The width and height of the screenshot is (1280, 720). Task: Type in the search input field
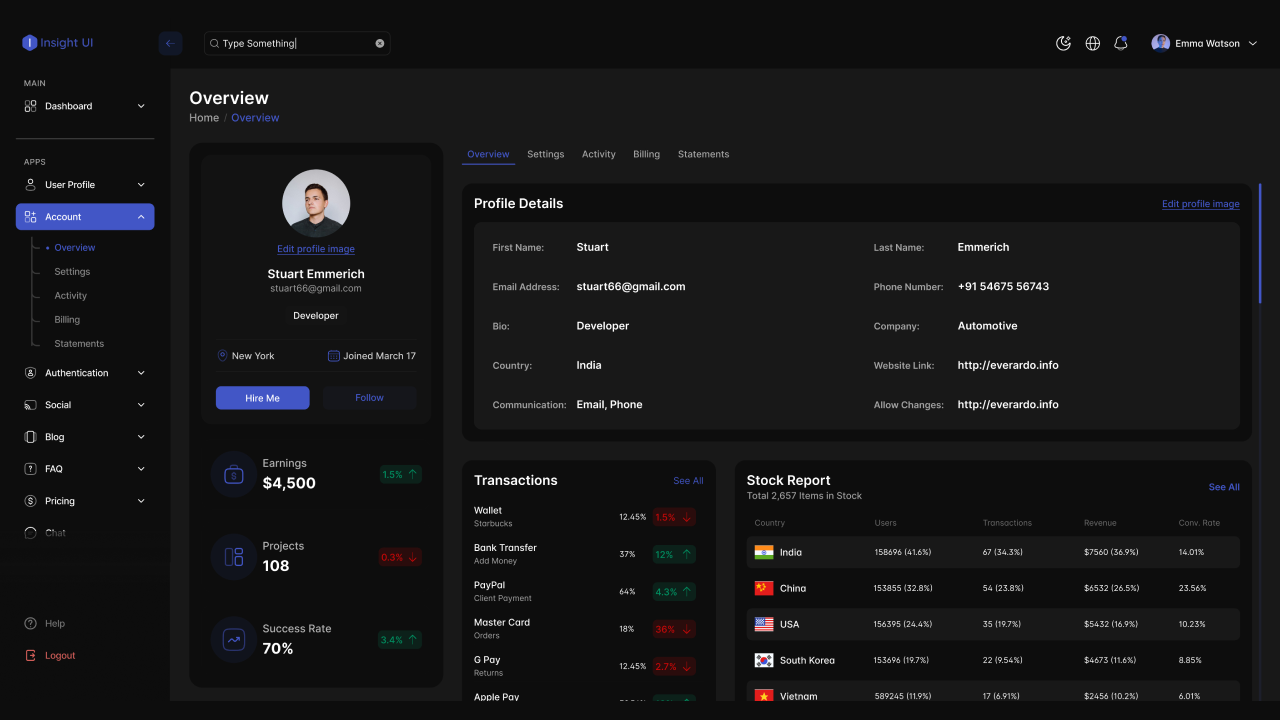click(290, 43)
